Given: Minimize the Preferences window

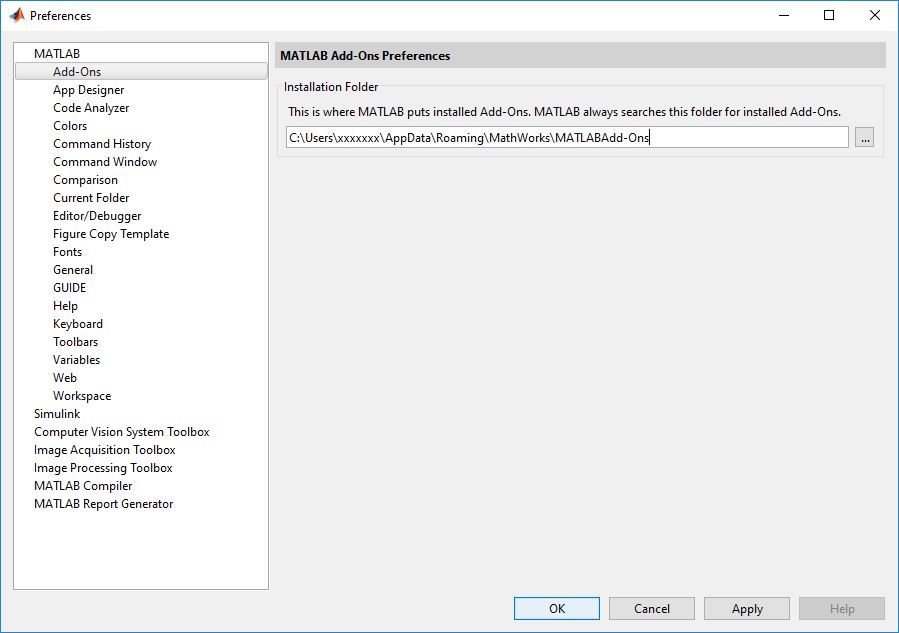Looking at the screenshot, I should [784, 15].
